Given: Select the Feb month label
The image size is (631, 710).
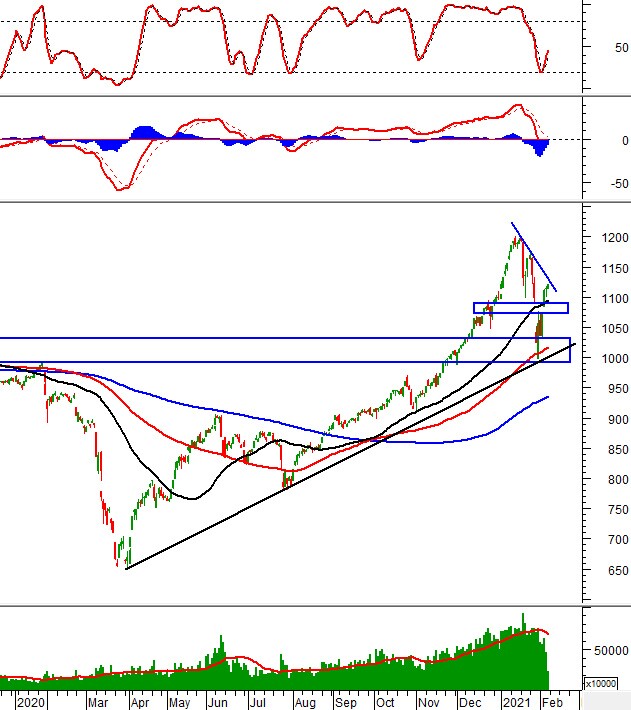Looking at the screenshot, I should point(553,703).
